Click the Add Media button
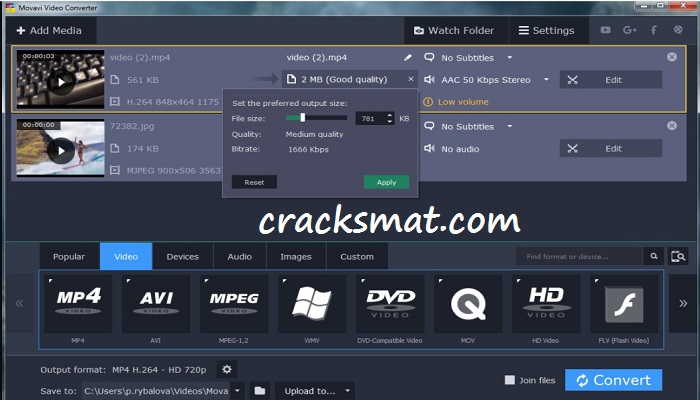This screenshot has width=700, height=400. (x=49, y=30)
